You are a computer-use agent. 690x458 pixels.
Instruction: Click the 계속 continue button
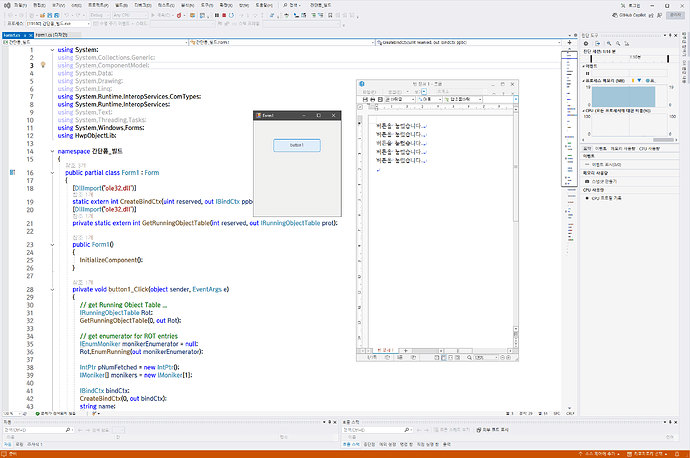(x=161, y=15)
